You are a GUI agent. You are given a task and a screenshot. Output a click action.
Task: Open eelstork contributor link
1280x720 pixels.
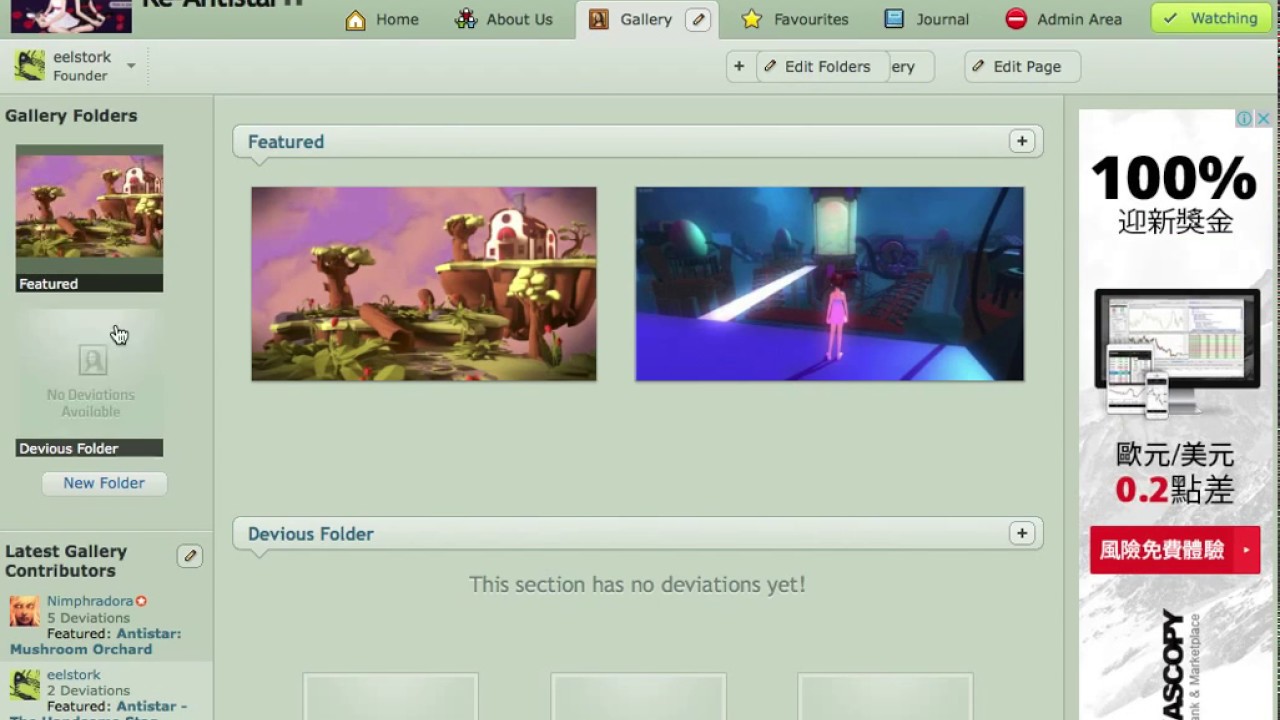[74, 675]
